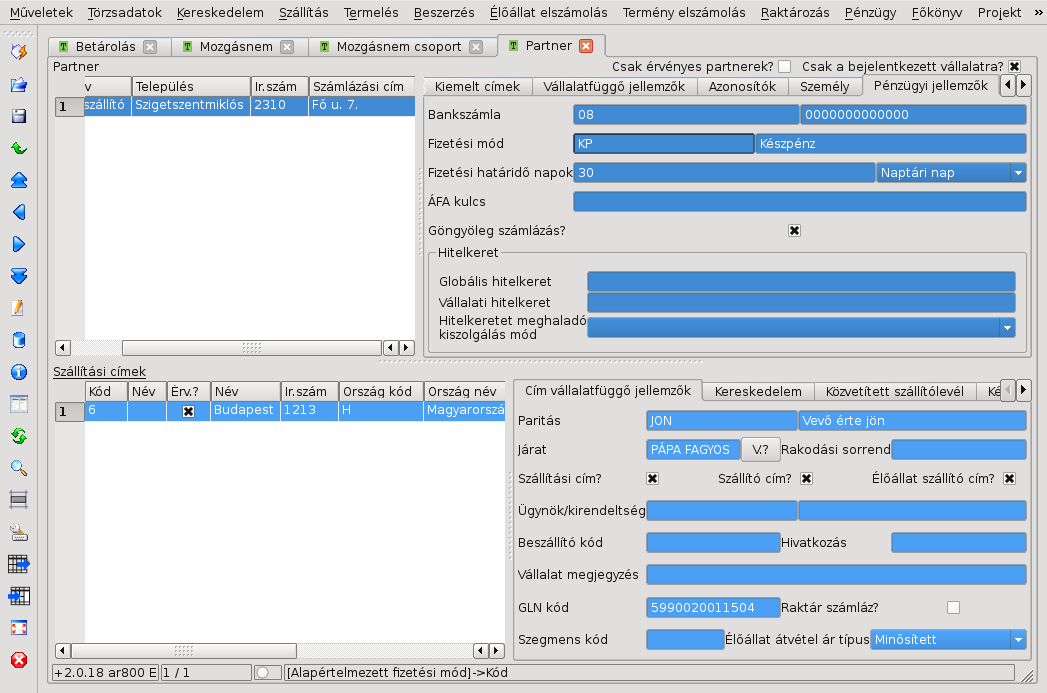This screenshot has width=1047, height=693.
Task: Click the magnifying glass search icon
Action: (18, 468)
